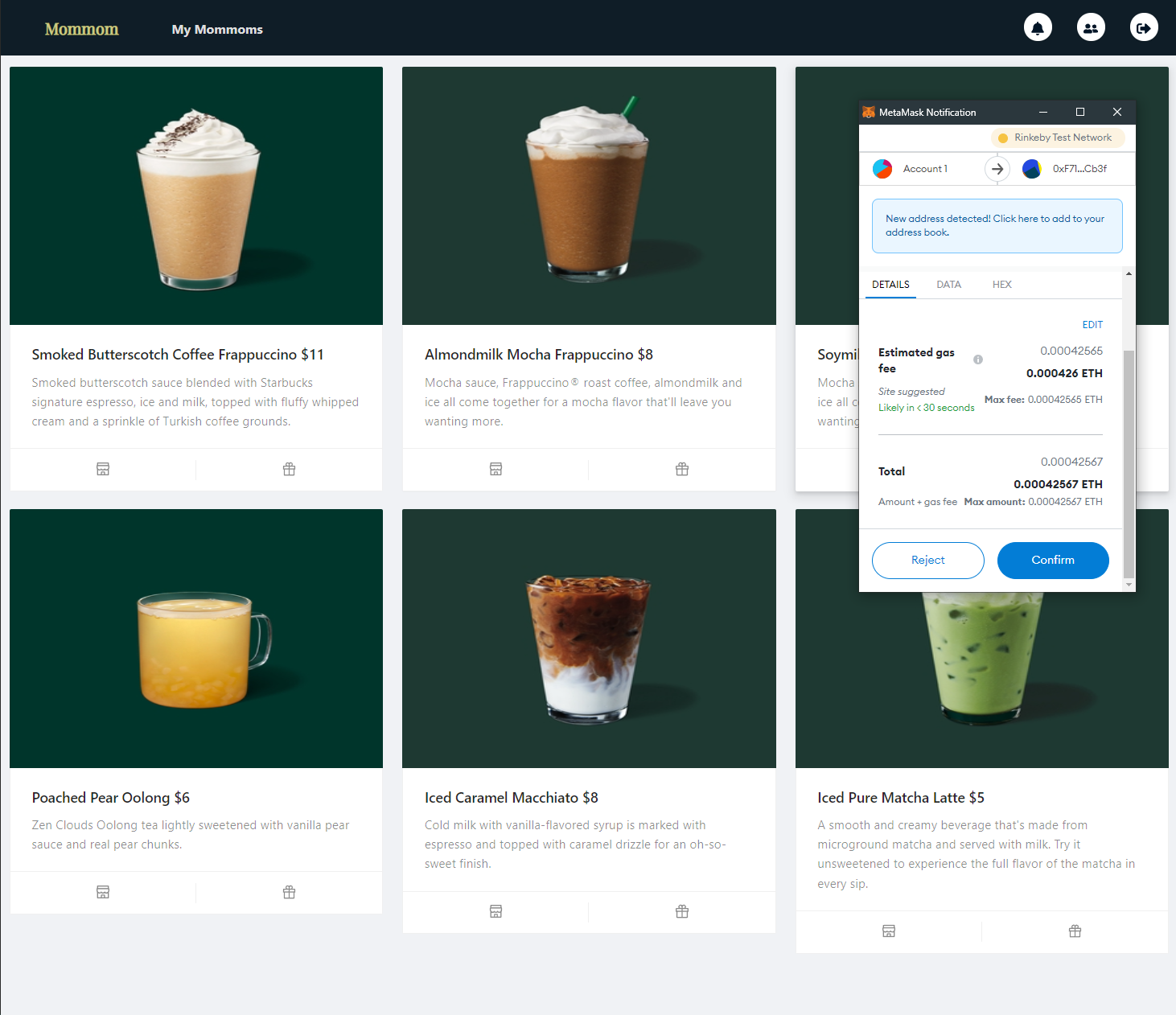Click the title Almondmilk Mocha Frappuccino $8

click(539, 355)
